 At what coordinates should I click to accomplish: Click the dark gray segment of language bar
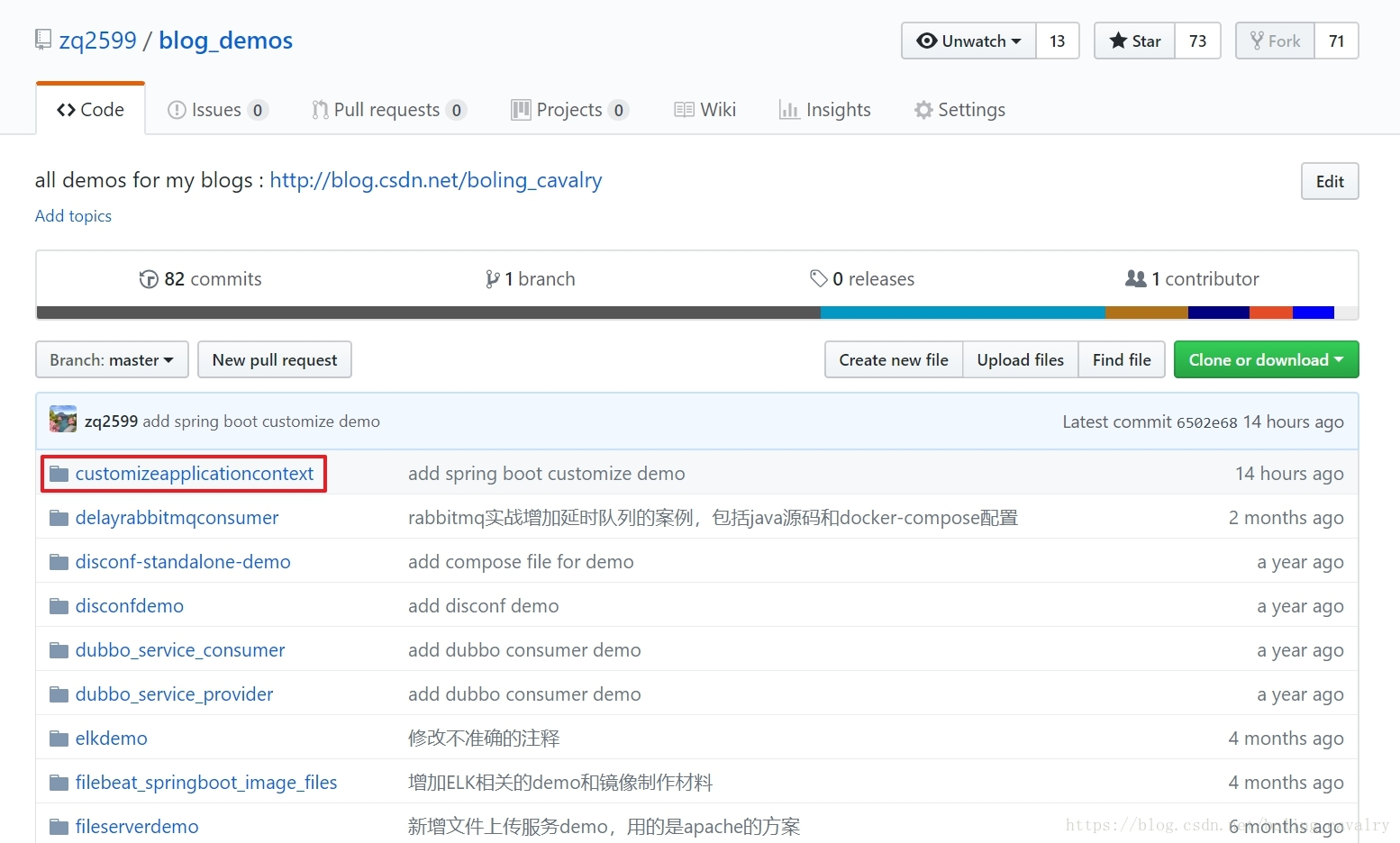(428, 313)
